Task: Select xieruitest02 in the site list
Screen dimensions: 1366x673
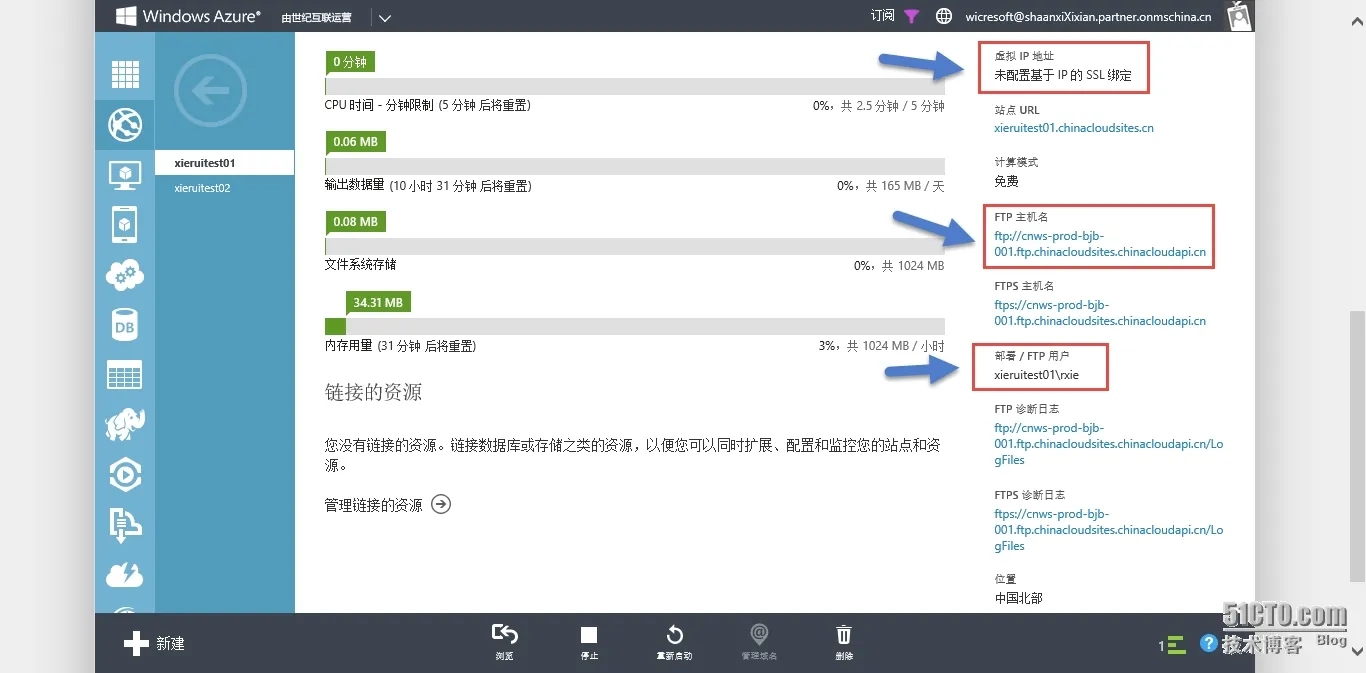Action: point(225,188)
